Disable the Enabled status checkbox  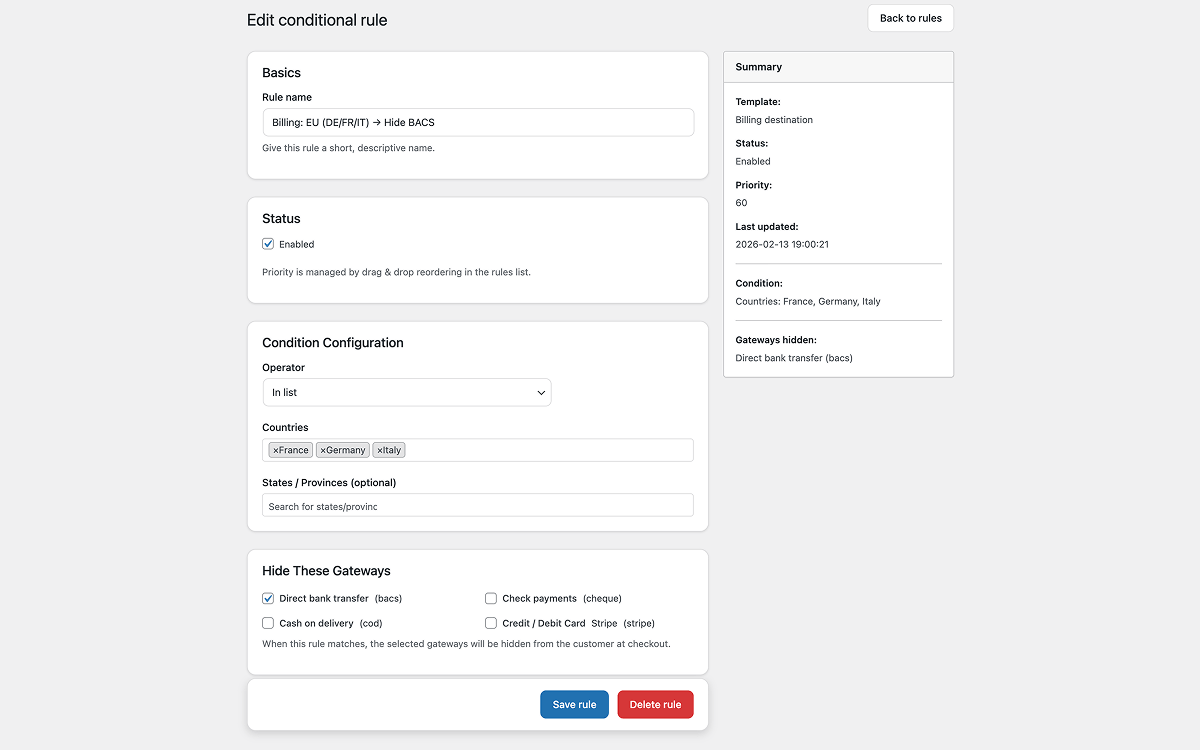point(268,243)
